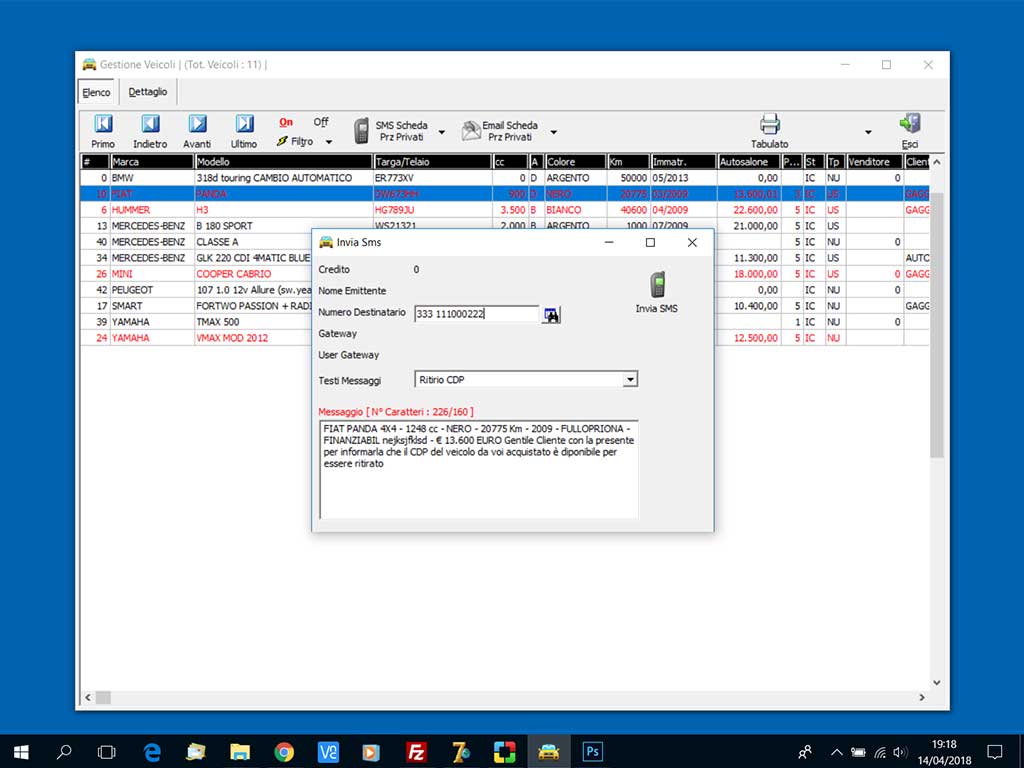Screen dimensions: 1024x768
Task: Launch Microsoft Edge from taskbar
Action: click(x=152, y=752)
